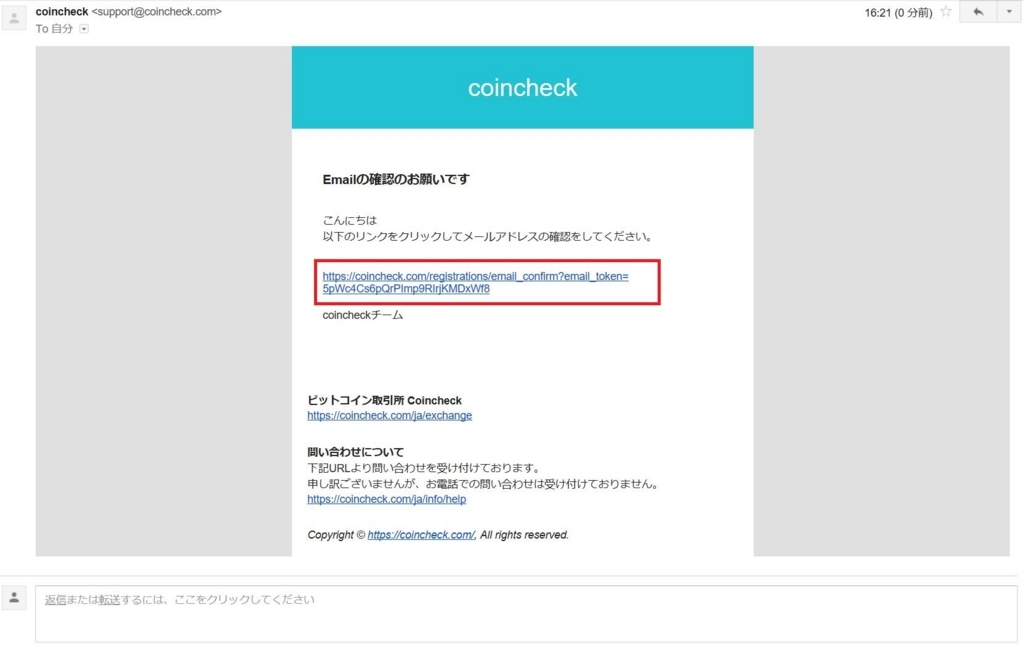Viewport: 1024px width, 650px height.
Task: Click the coincheck logo banner text
Action: pos(522,88)
